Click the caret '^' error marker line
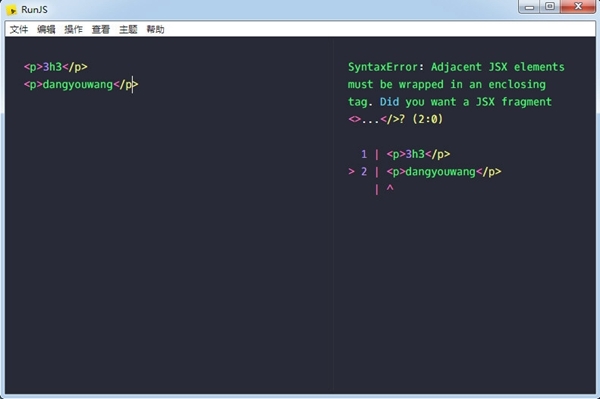600x399 pixels. [x=384, y=189]
